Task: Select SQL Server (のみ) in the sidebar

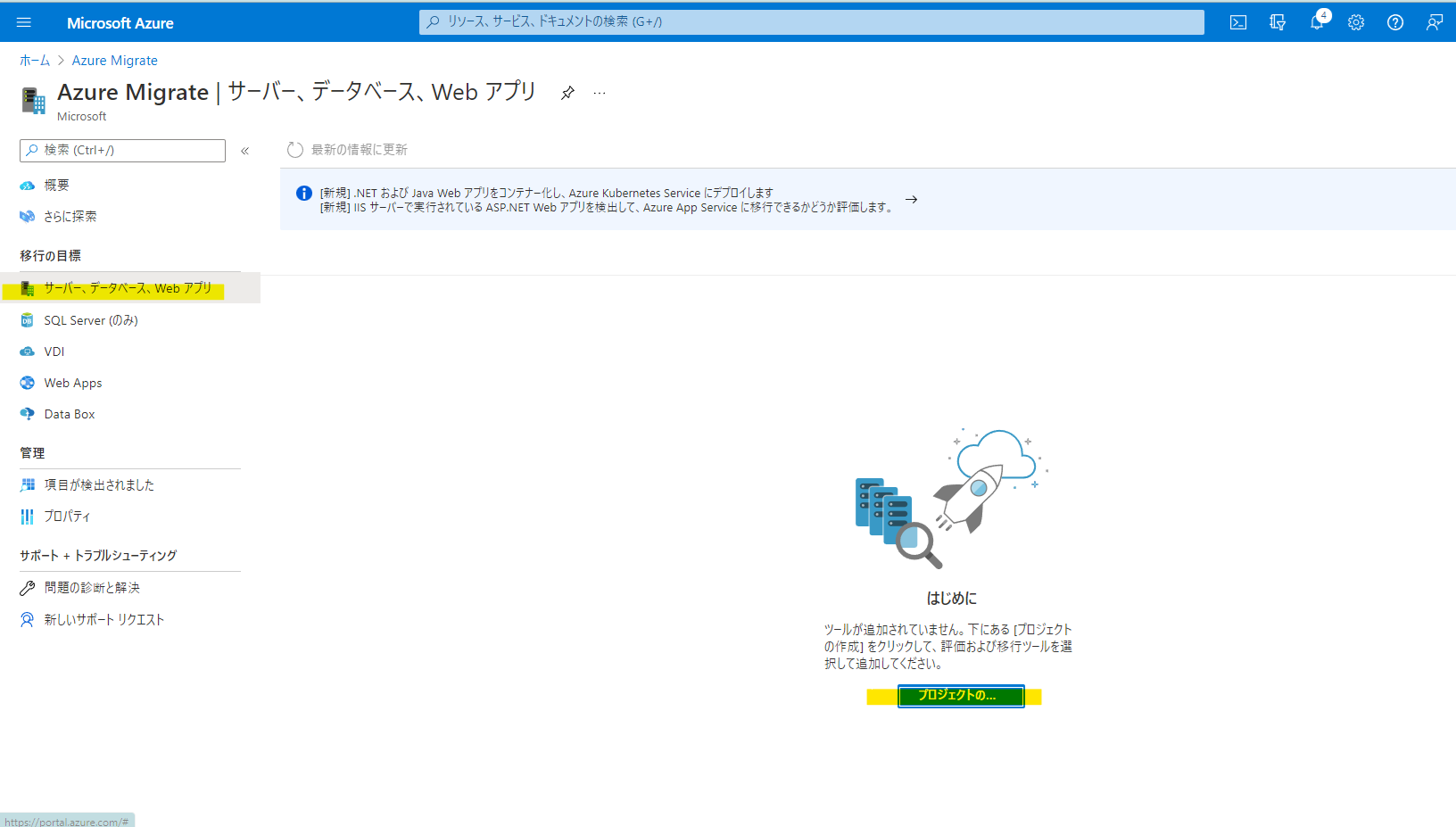Action: click(90, 319)
